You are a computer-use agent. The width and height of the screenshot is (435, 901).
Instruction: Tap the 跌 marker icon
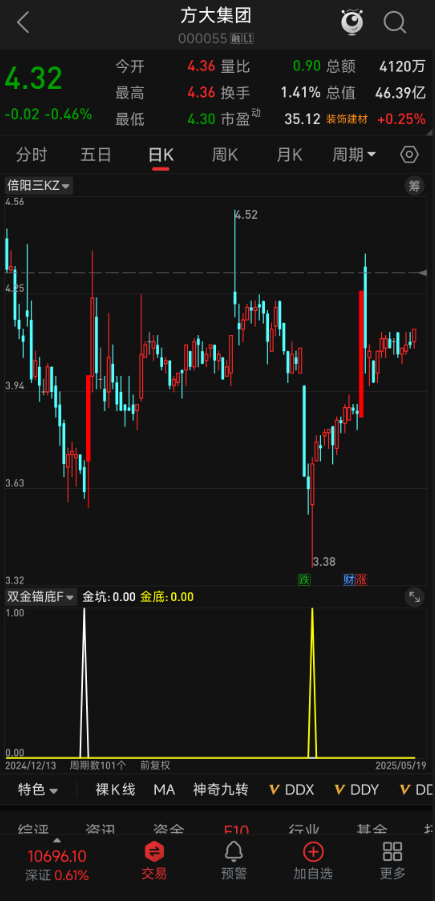[x=303, y=579]
